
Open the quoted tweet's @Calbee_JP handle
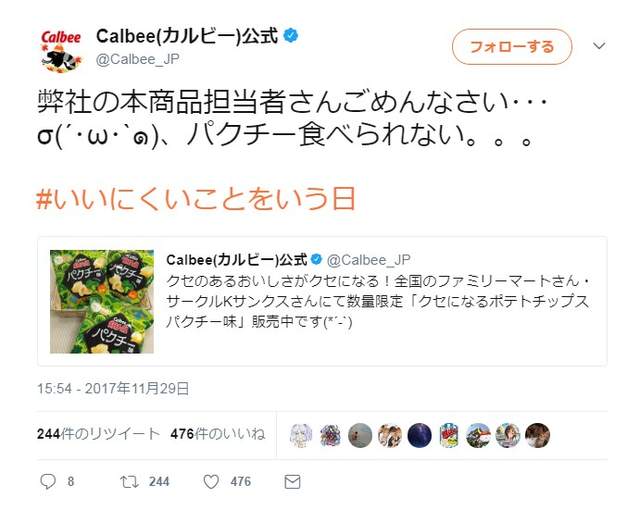(369, 259)
